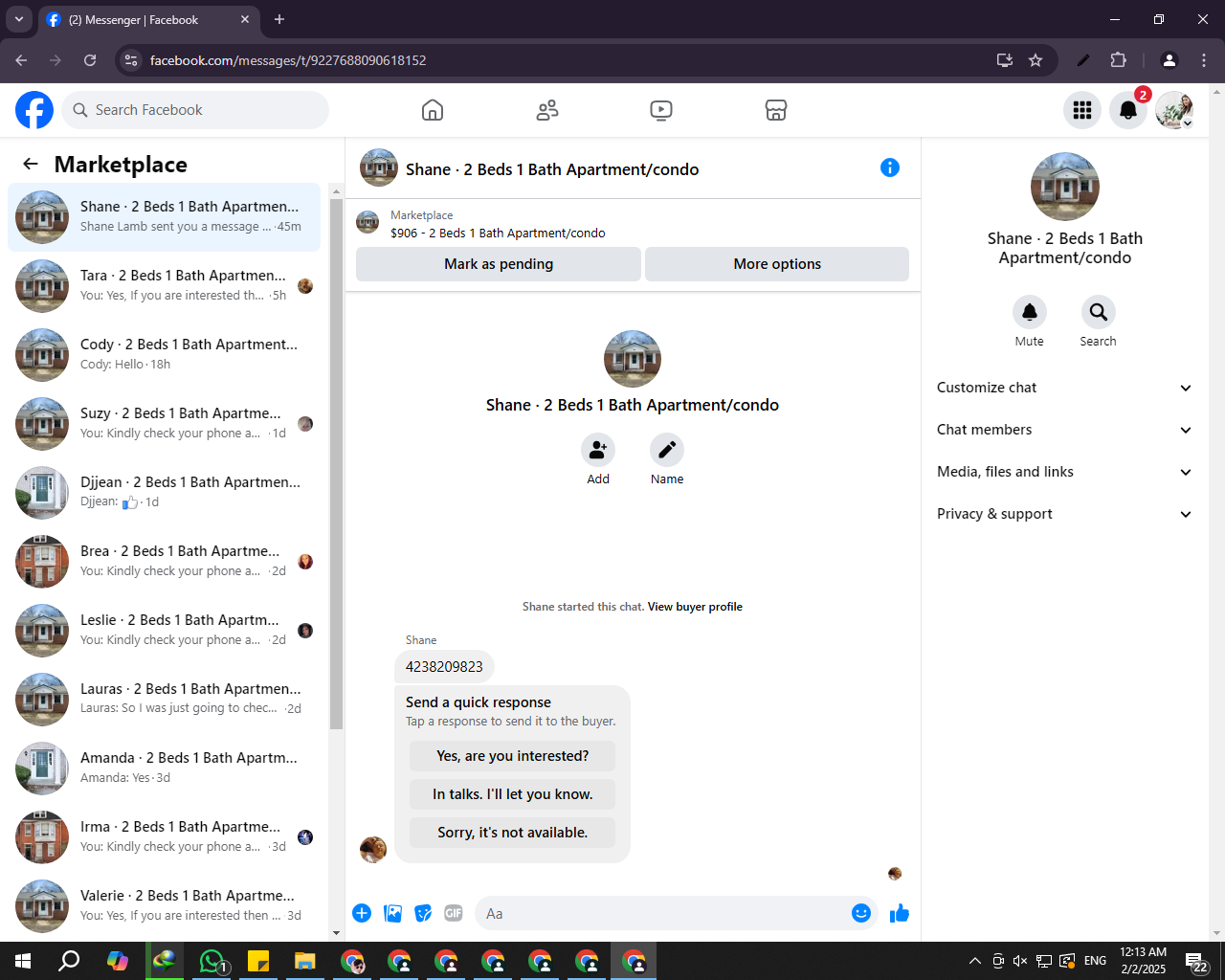1225x980 pixels.
Task: Reload the Messenger page
Action: [90, 60]
